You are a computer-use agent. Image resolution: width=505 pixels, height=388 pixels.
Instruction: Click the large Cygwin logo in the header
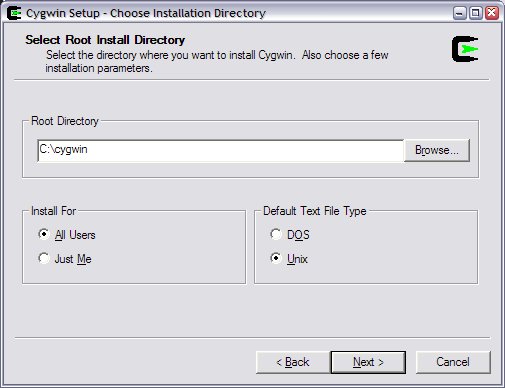(x=465, y=49)
